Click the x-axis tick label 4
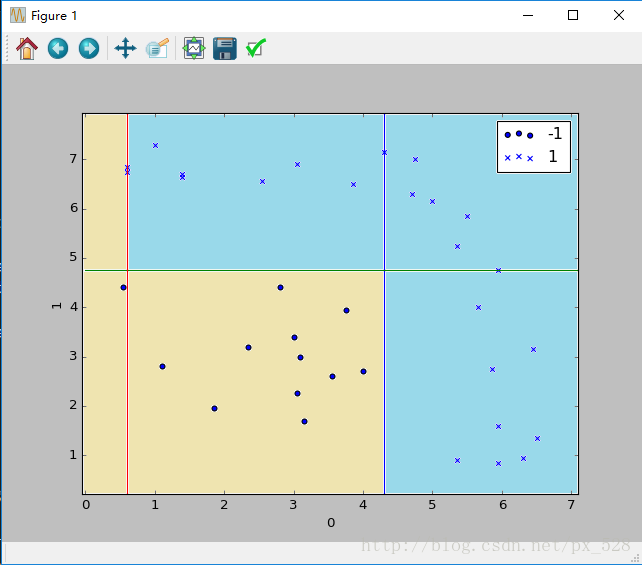 click(x=363, y=505)
